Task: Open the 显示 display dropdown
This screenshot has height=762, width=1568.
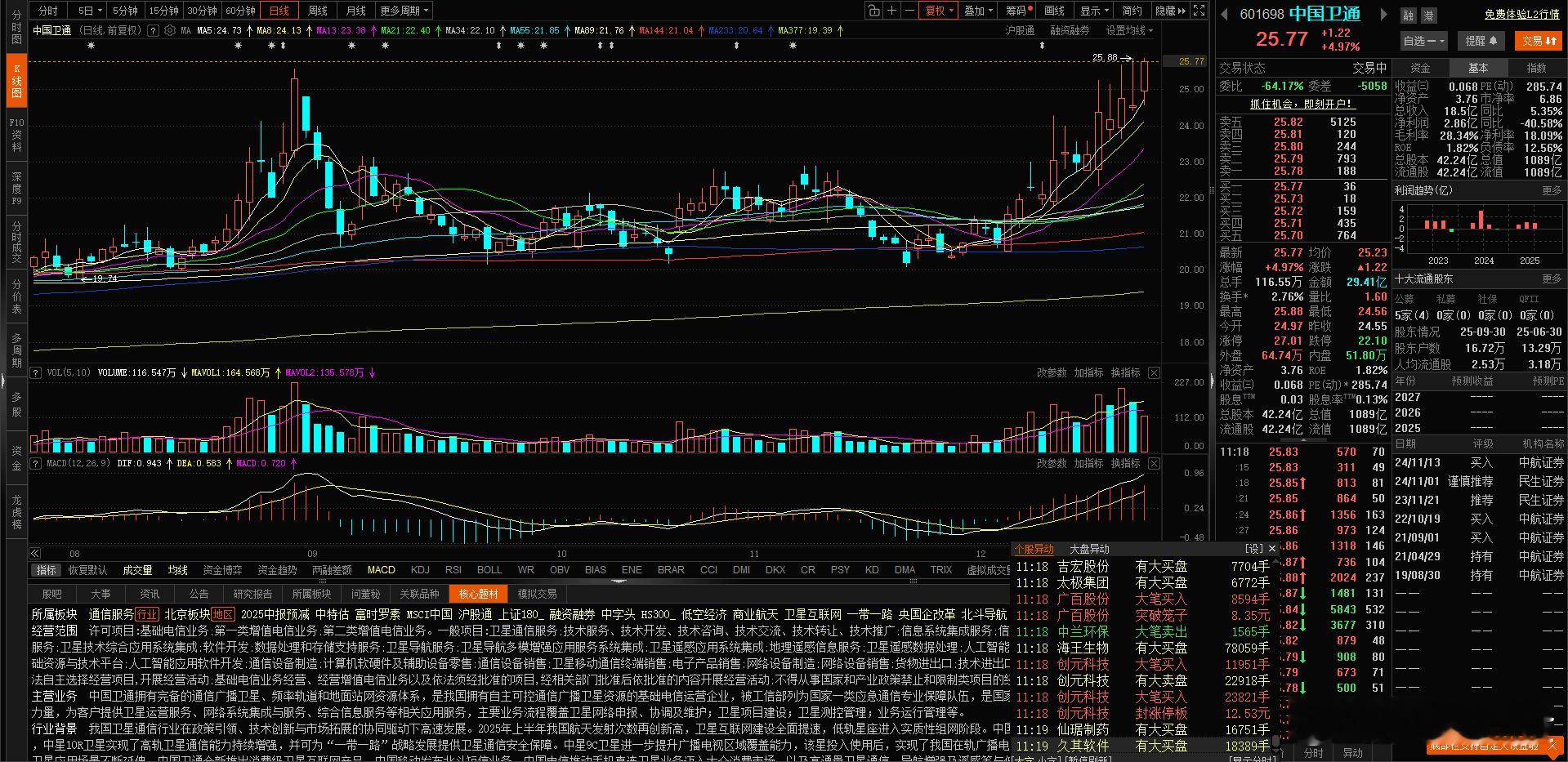Action: 1094,11
